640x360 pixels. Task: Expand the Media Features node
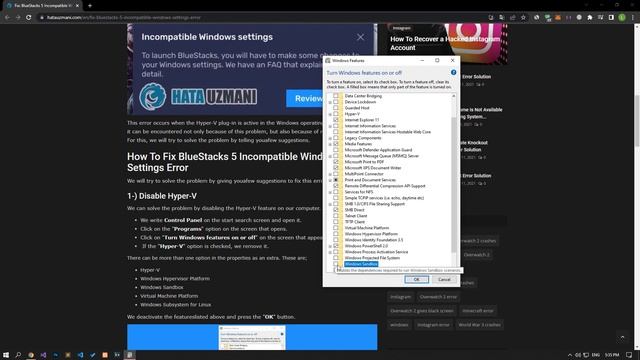click(330, 144)
